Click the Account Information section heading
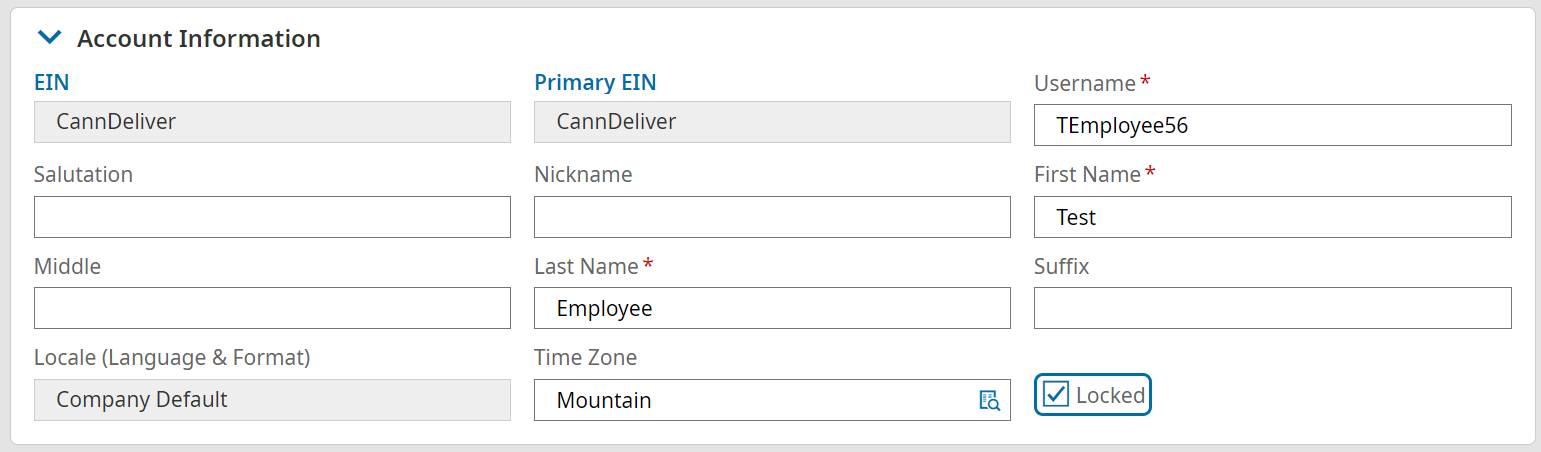Viewport: 1541px width, 452px height. [x=198, y=38]
